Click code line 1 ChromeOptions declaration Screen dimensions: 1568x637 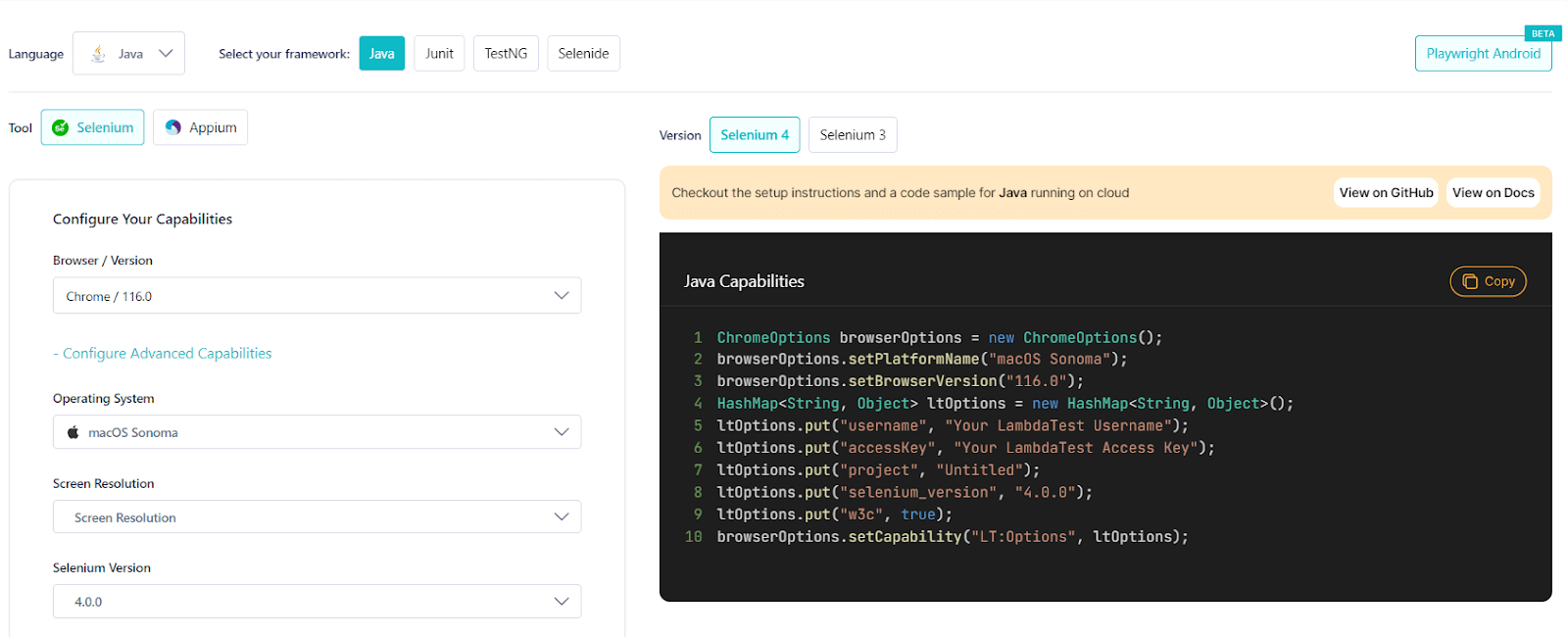(x=939, y=337)
